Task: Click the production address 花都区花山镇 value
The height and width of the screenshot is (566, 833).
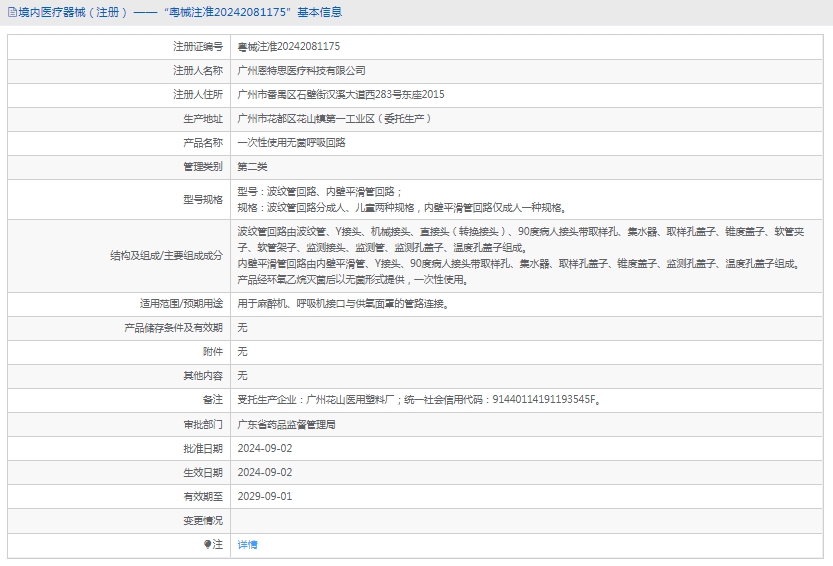Action: (333, 119)
